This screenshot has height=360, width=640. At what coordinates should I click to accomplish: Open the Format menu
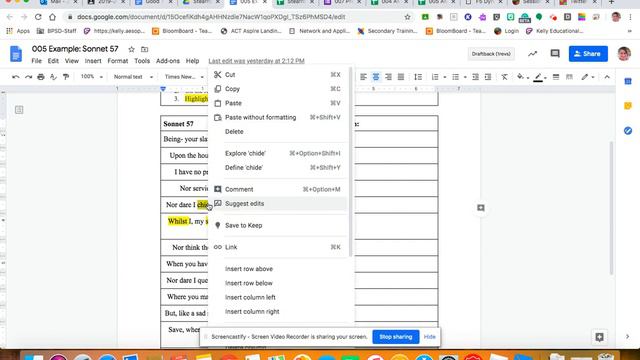click(x=118, y=61)
